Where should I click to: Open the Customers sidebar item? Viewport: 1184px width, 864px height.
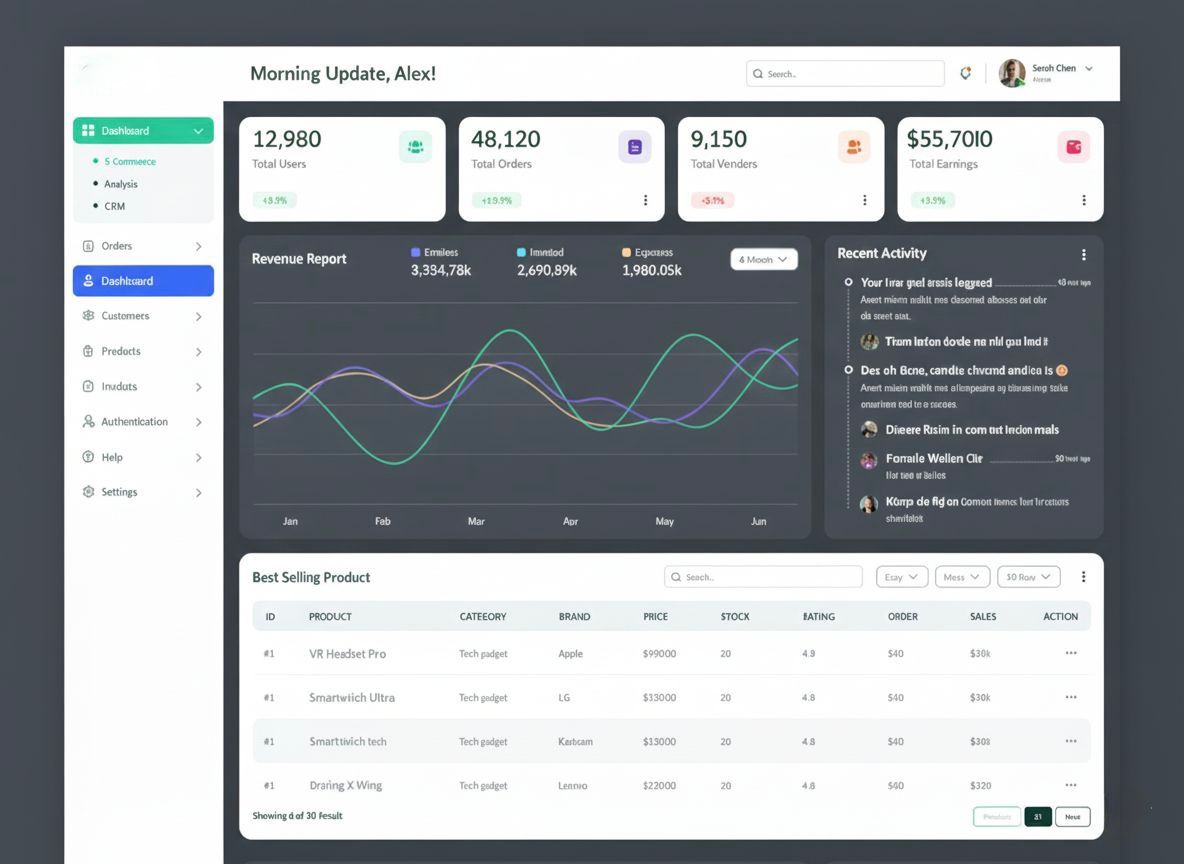143,316
